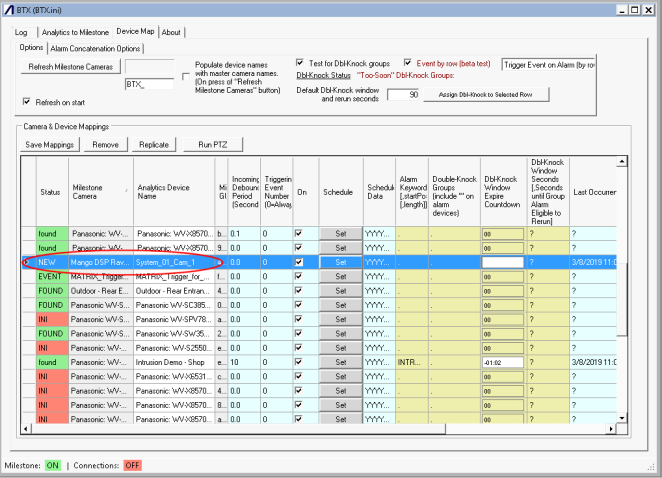Click the BTX application title bar icon
Viewport: 662px width, 478px height.
click(x=9, y=9)
